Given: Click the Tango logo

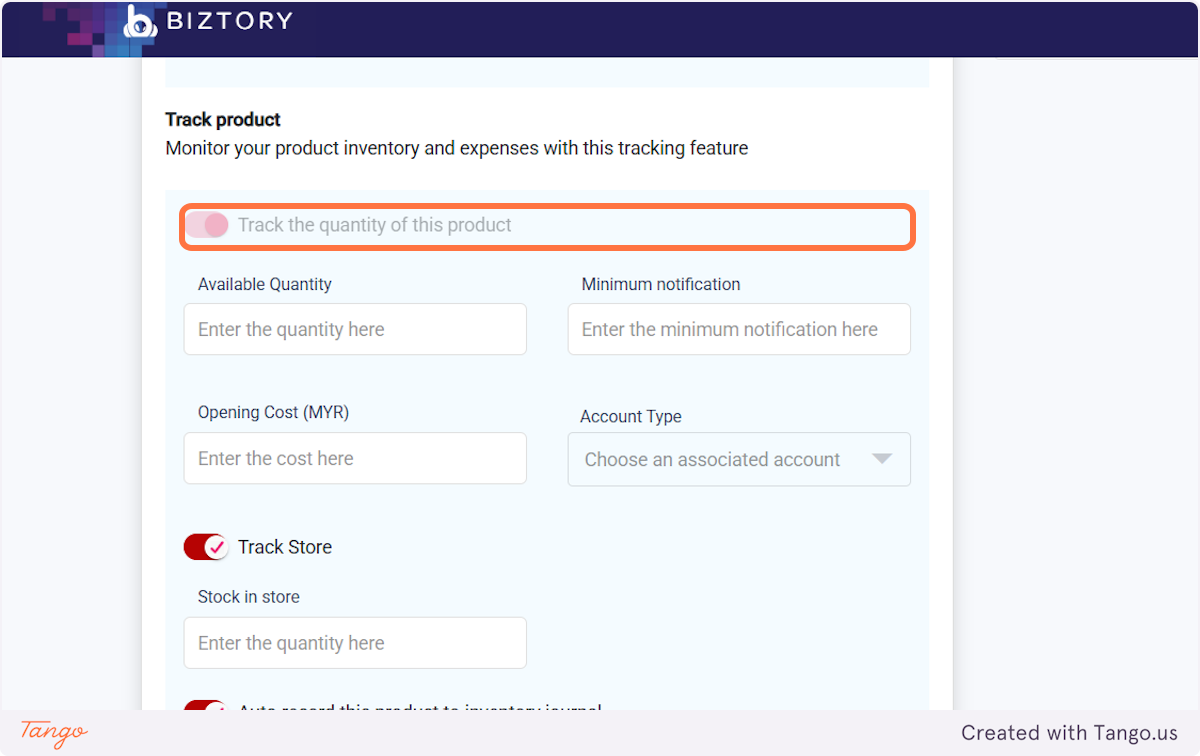Looking at the screenshot, I should (54, 732).
